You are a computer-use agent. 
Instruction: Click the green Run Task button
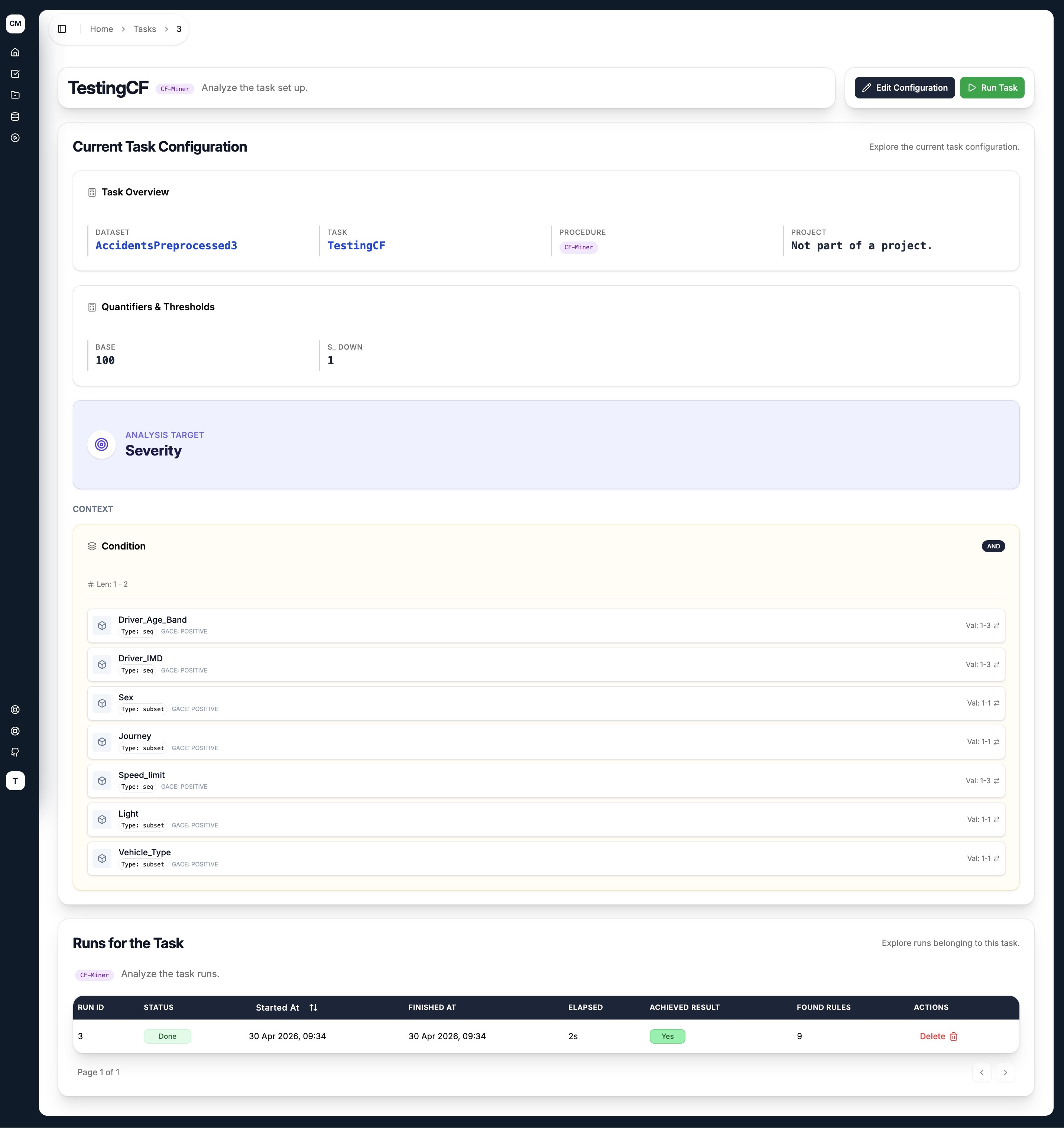click(992, 87)
